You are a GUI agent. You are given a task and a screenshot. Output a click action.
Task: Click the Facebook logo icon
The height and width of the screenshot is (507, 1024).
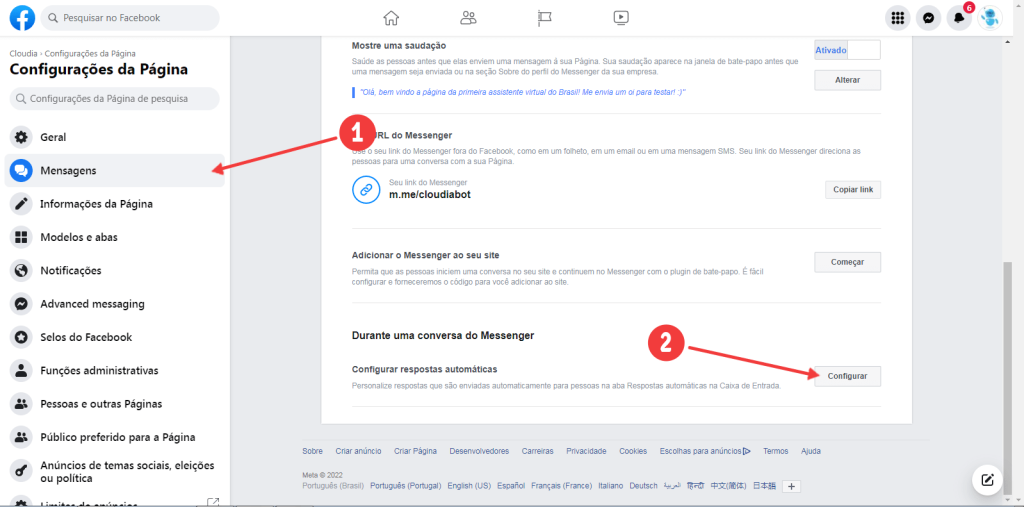click(x=23, y=18)
